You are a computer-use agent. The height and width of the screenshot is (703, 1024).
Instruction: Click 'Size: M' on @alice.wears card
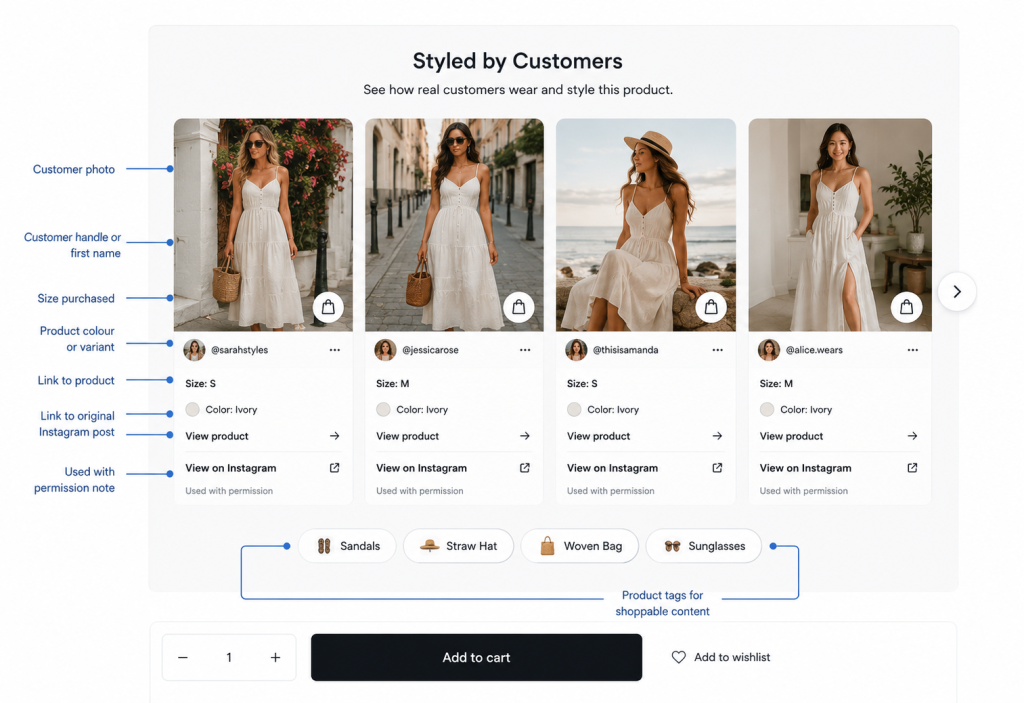(776, 384)
